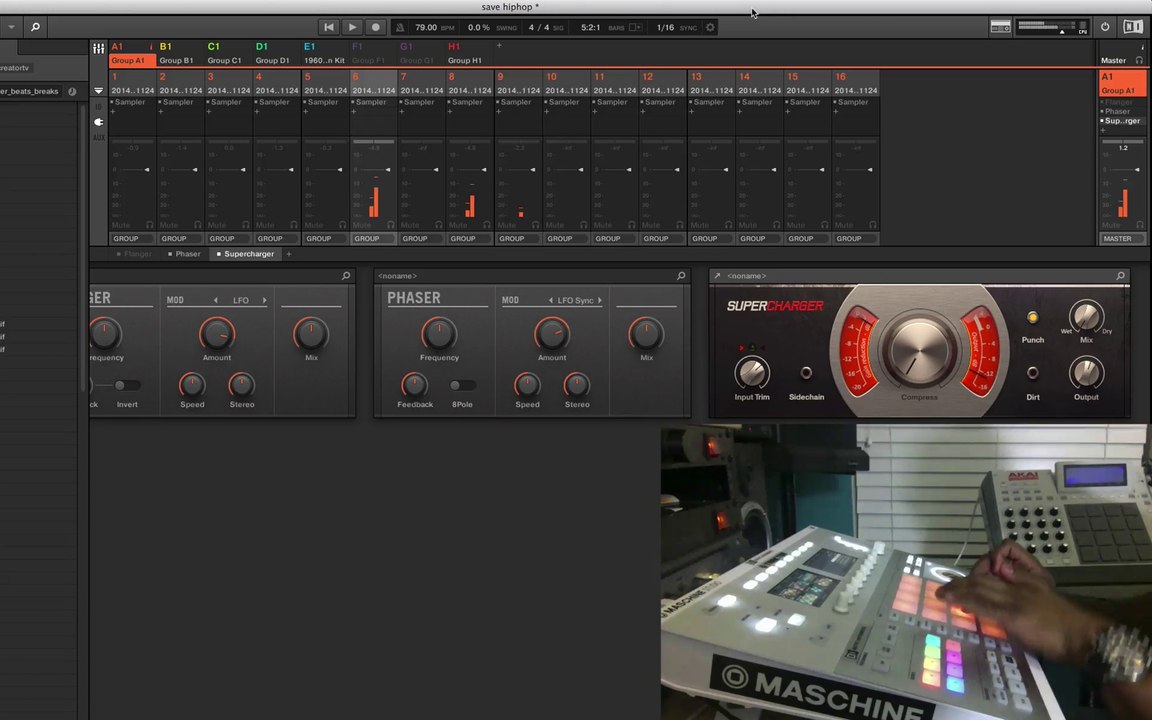Click the Master headphone cue icon
The image size is (1152, 720).
tap(1140, 60)
